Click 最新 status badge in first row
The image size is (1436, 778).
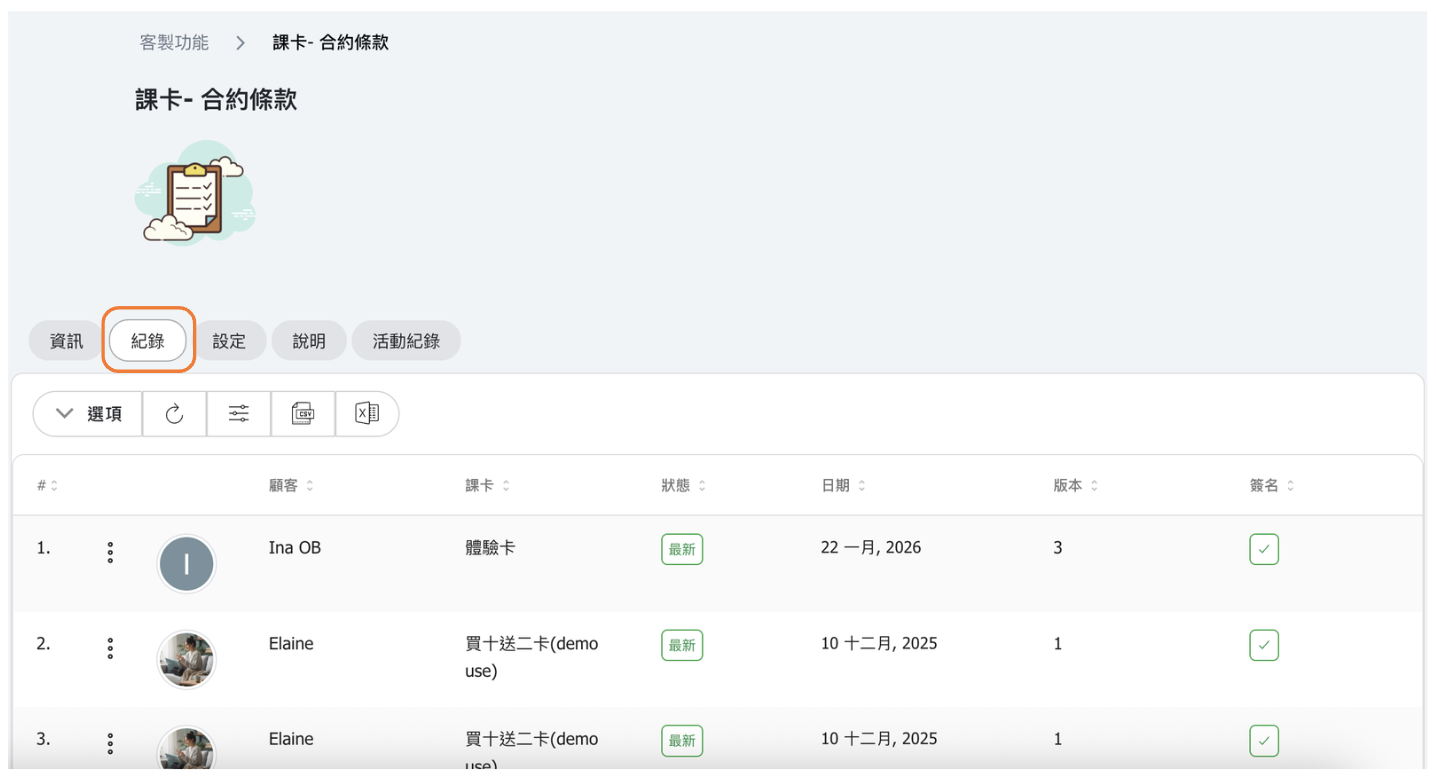pyautogui.click(x=681, y=550)
